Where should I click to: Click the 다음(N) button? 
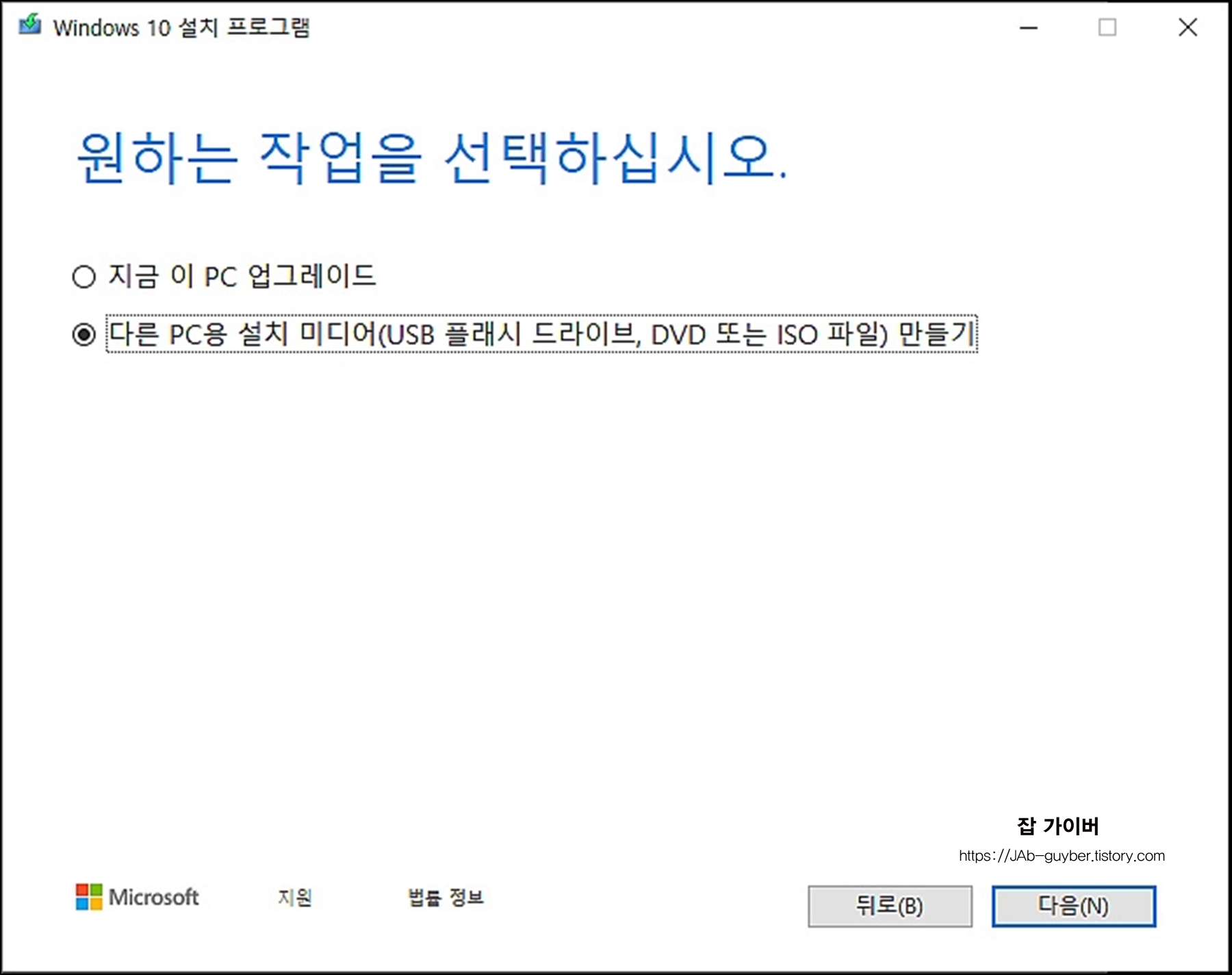[x=1073, y=906]
